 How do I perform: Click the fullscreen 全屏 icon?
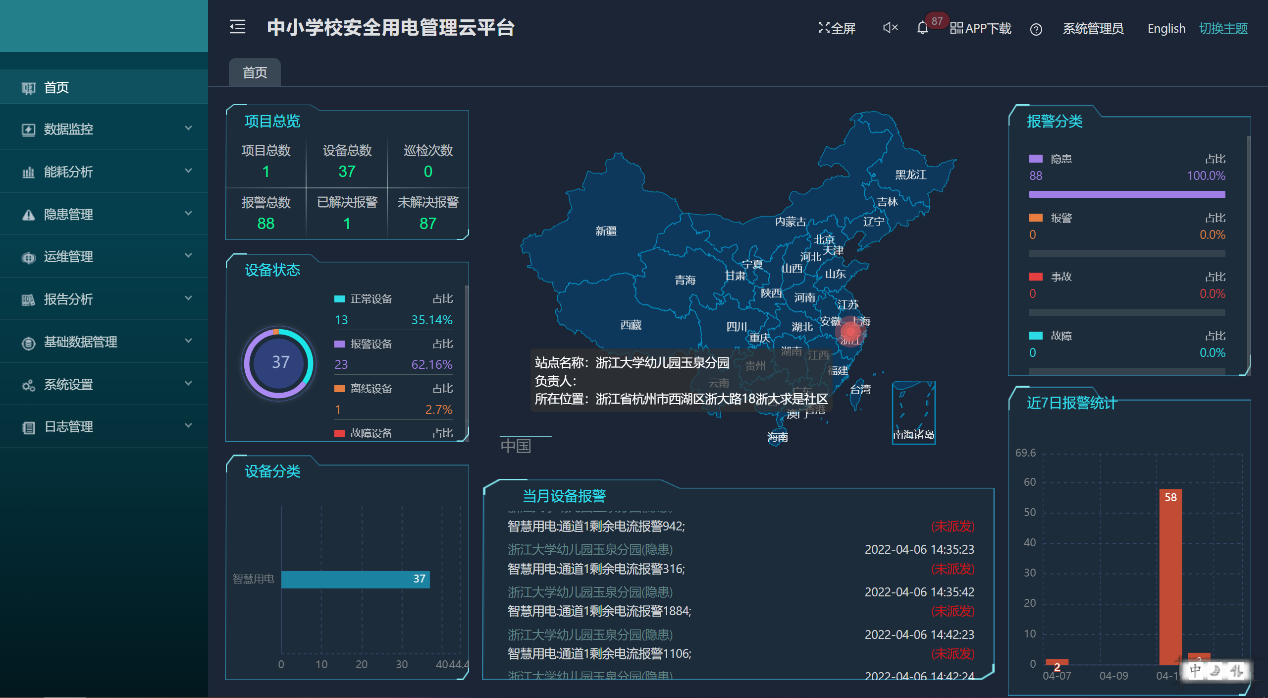(x=824, y=28)
